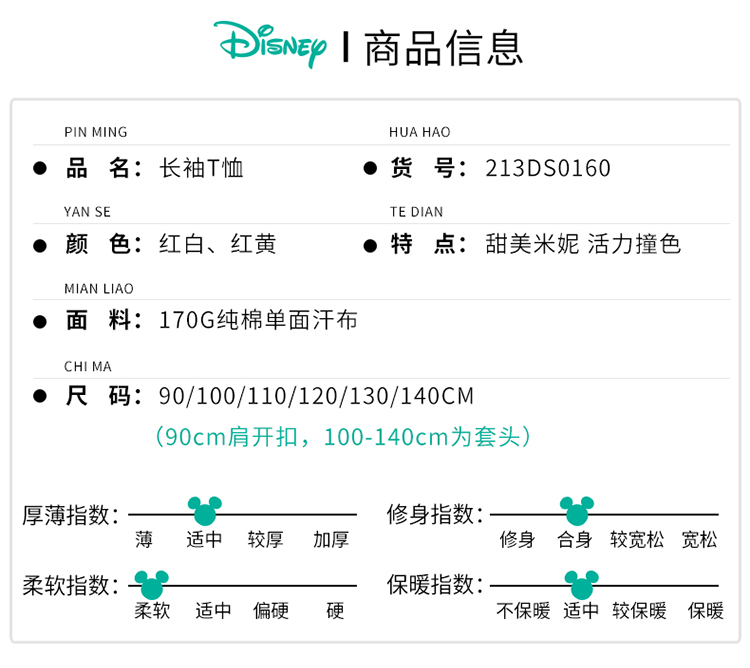Click the green note about 90cm肩开扣

point(343,437)
